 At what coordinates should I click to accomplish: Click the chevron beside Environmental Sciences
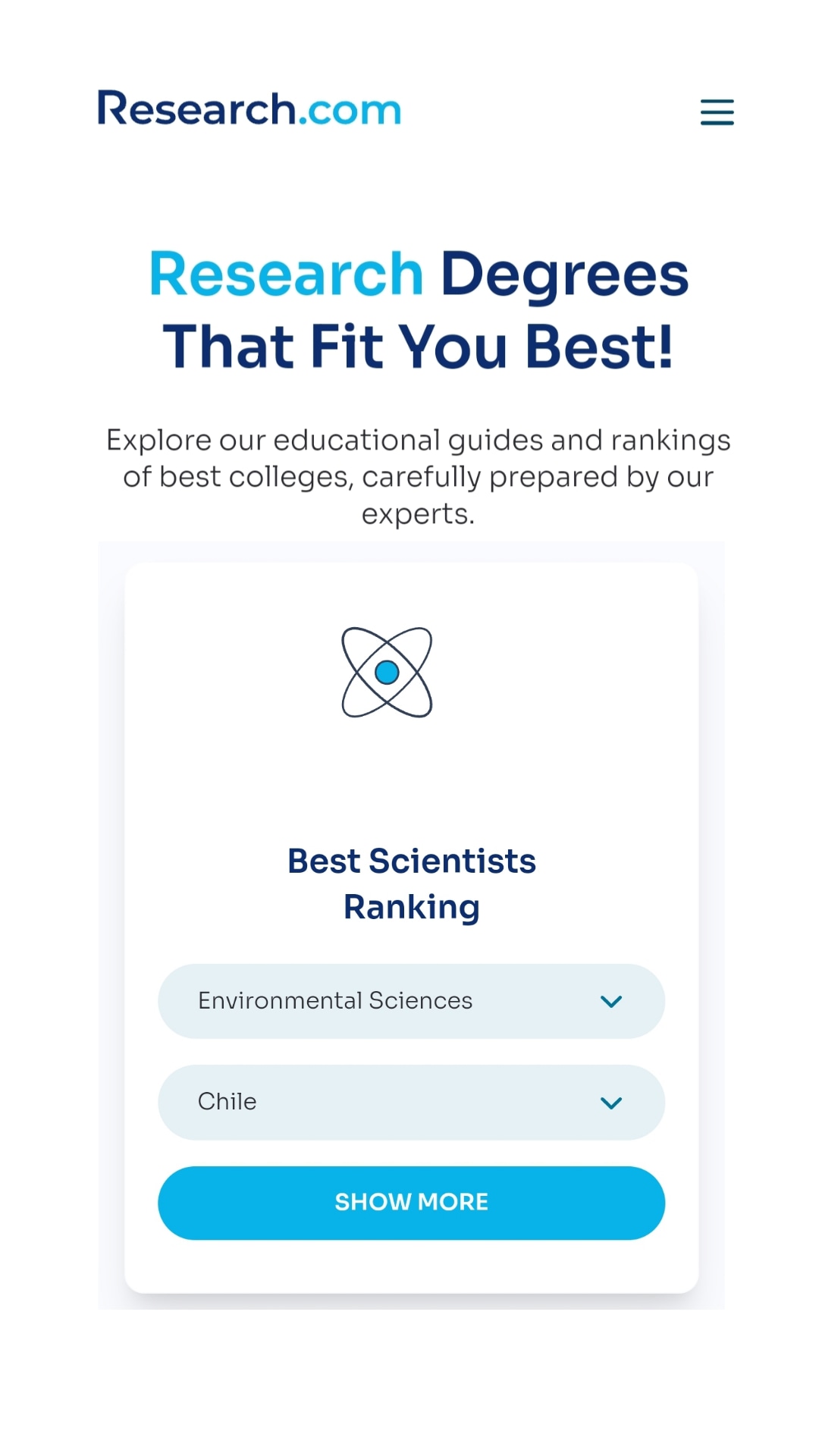[611, 1001]
